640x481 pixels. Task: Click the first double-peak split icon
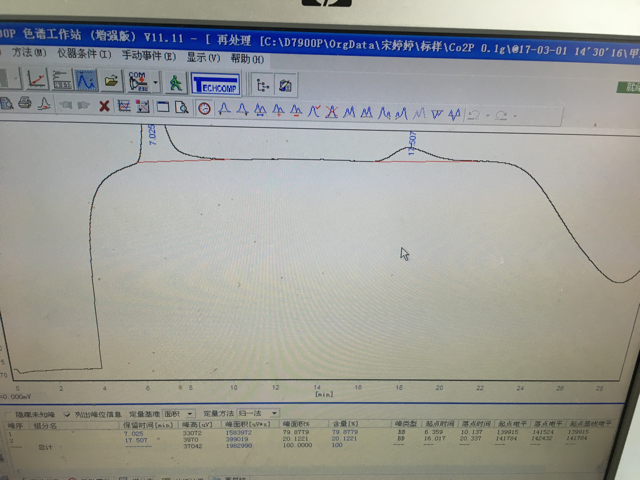coord(349,112)
